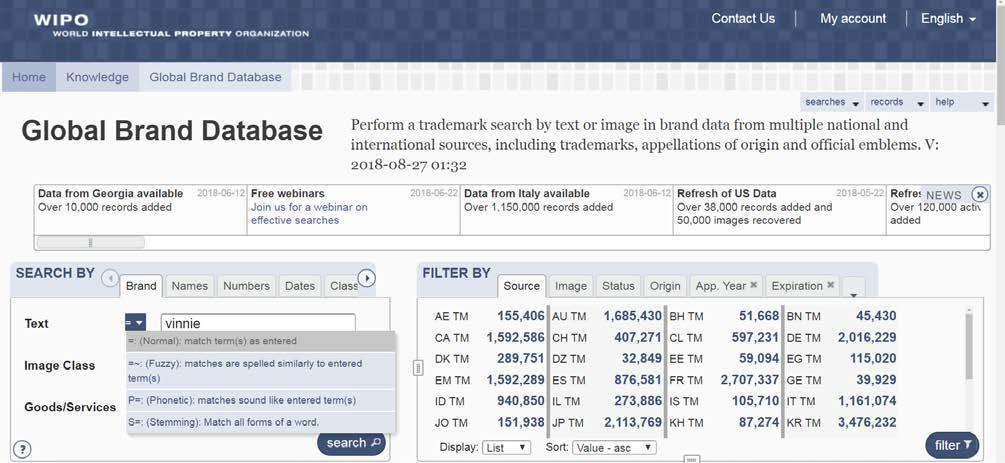The width and height of the screenshot is (1005, 463).
Task: Select the App. Year filter tab
Action: (720, 286)
